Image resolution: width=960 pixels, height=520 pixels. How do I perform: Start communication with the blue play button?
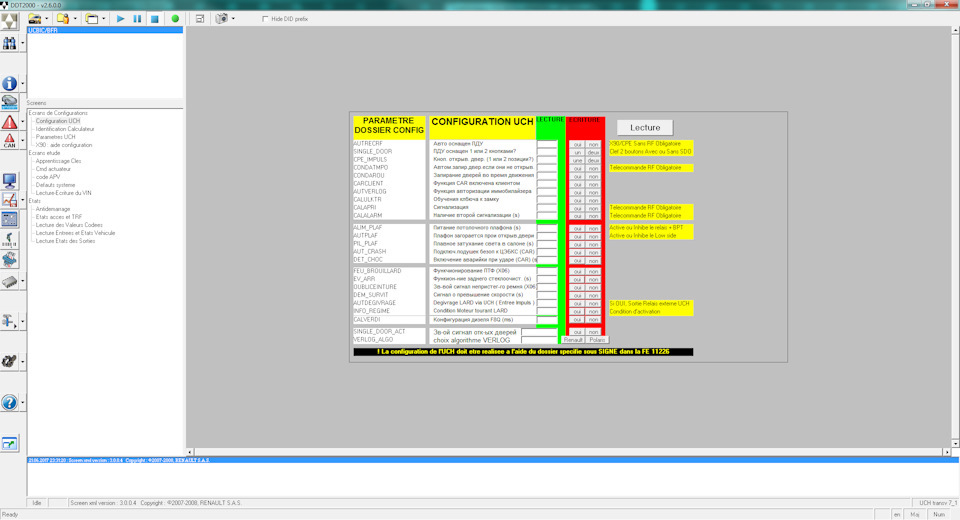click(120, 19)
